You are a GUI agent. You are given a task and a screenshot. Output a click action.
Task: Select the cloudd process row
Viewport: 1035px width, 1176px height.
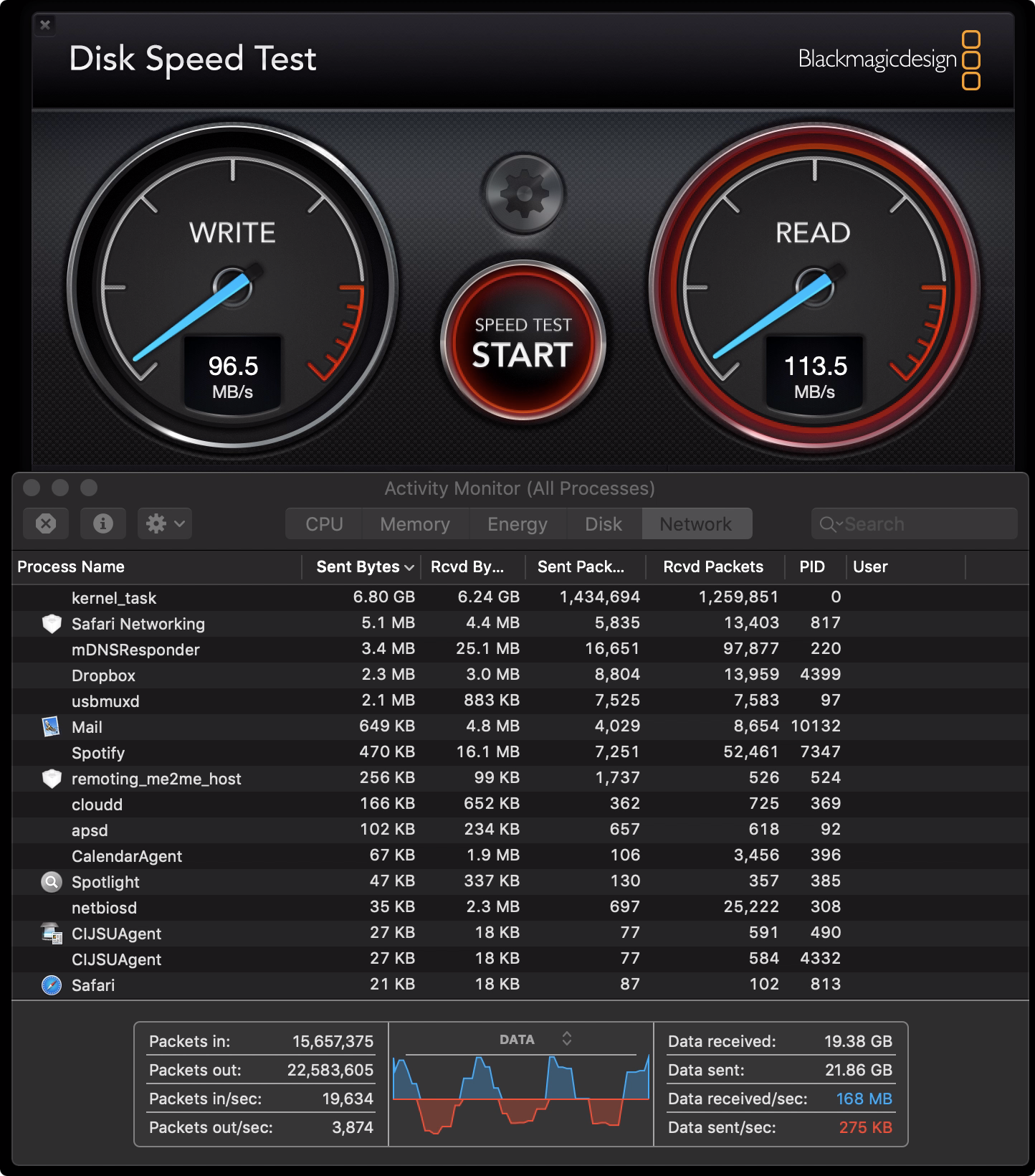click(x=520, y=804)
